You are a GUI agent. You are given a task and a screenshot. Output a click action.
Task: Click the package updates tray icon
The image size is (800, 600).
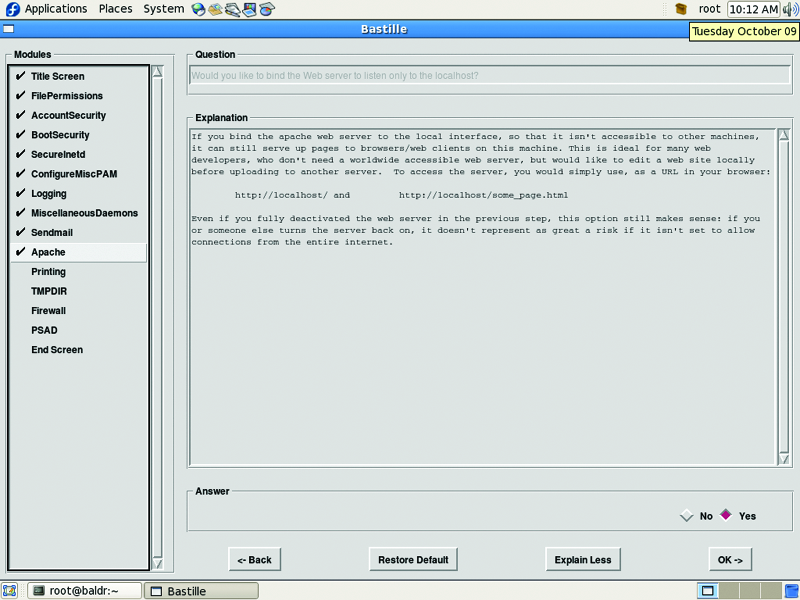[681, 9]
